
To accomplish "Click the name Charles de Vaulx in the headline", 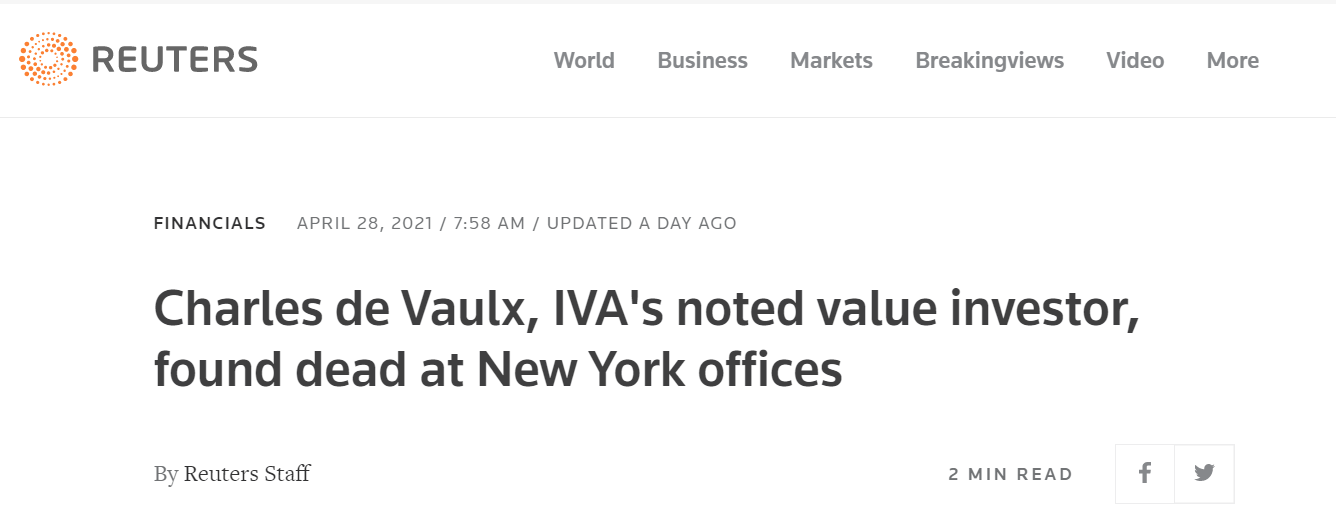I will [337, 311].
